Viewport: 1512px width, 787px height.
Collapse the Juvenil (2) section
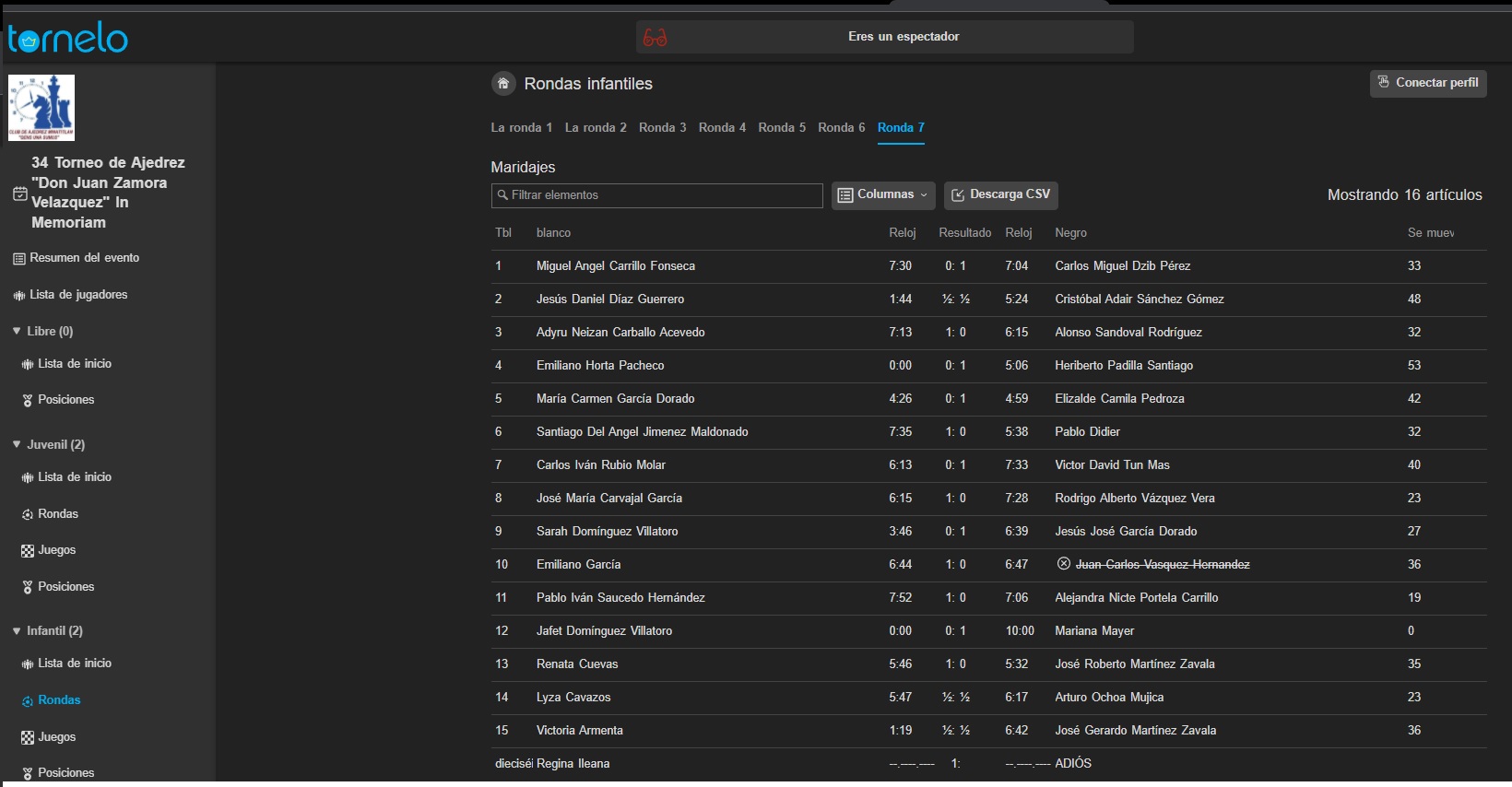click(17, 444)
